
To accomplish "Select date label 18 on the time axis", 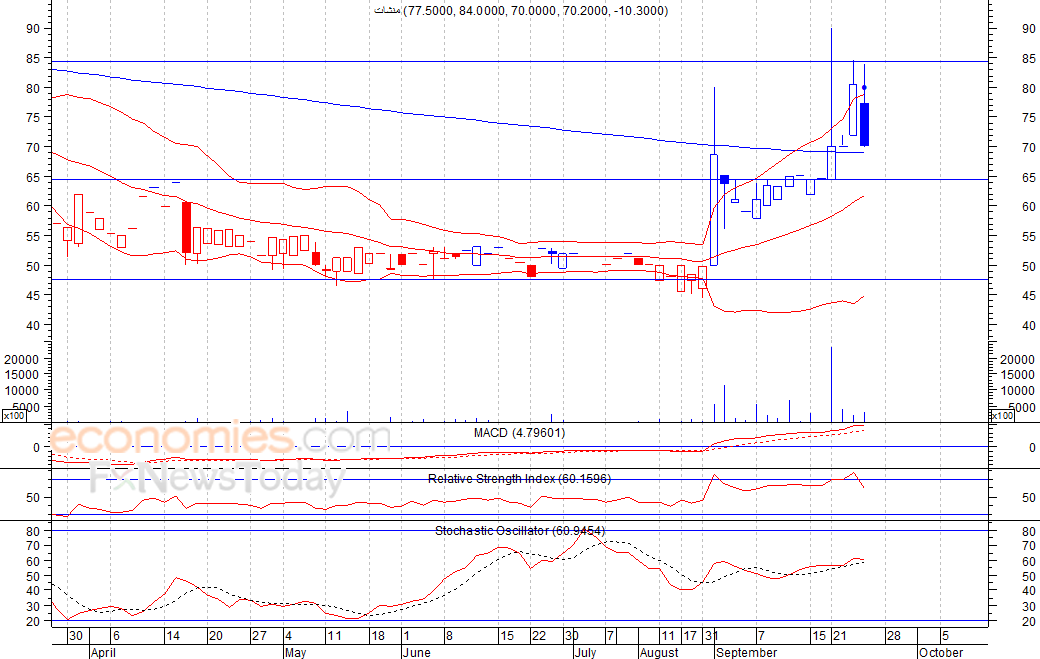I will [x=377, y=636].
